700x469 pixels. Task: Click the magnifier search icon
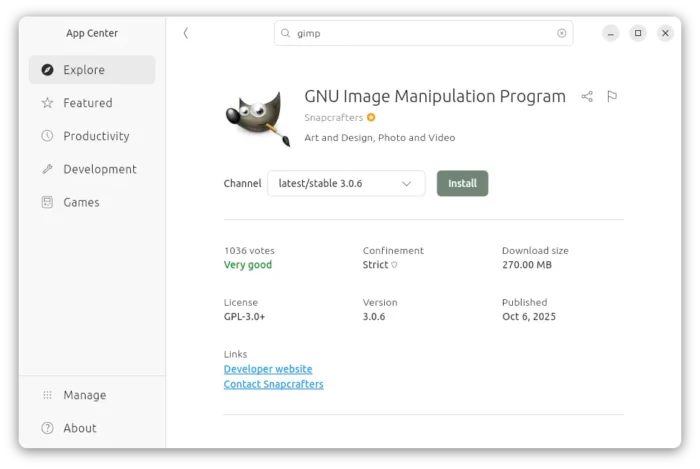[286, 33]
